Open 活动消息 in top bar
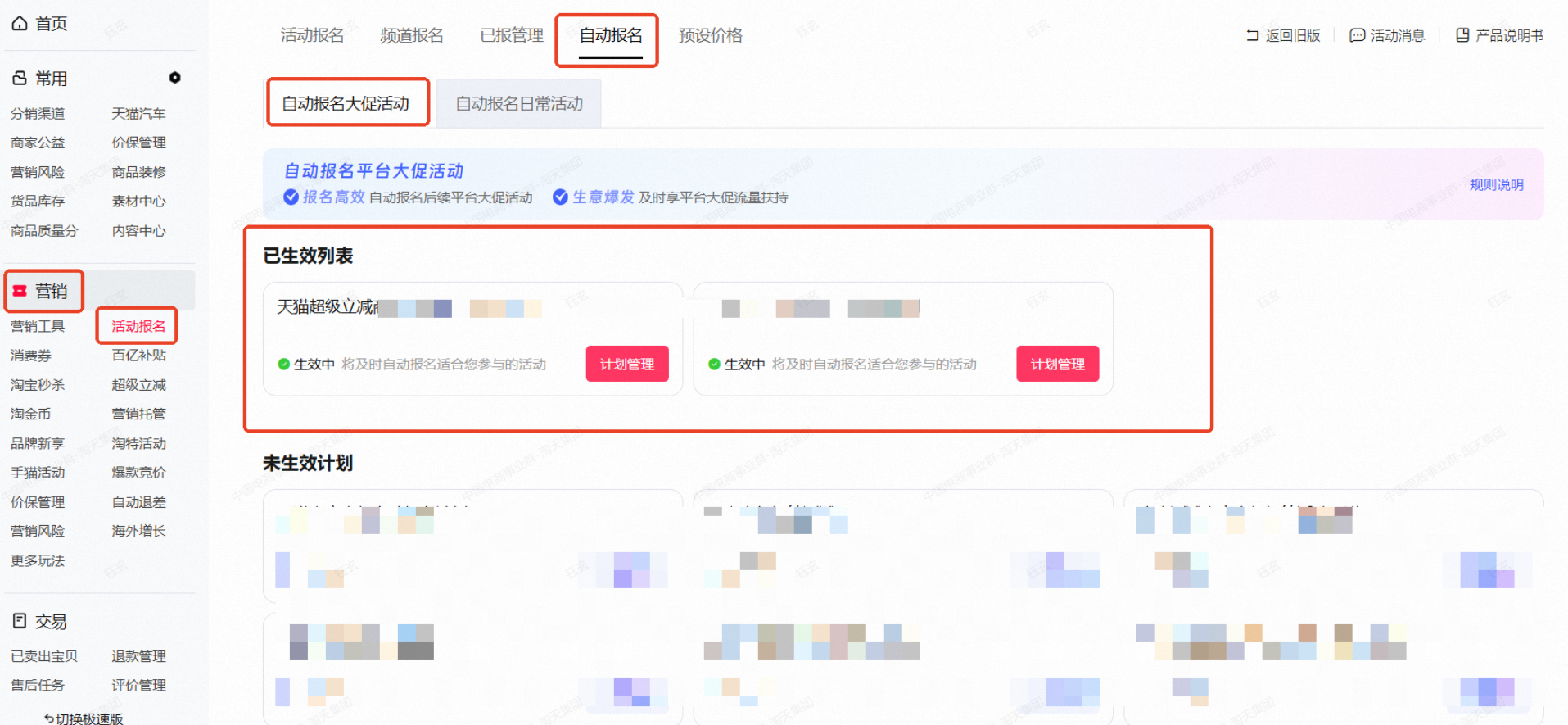Image resolution: width=1568 pixels, height=725 pixels. coord(1398,35)
